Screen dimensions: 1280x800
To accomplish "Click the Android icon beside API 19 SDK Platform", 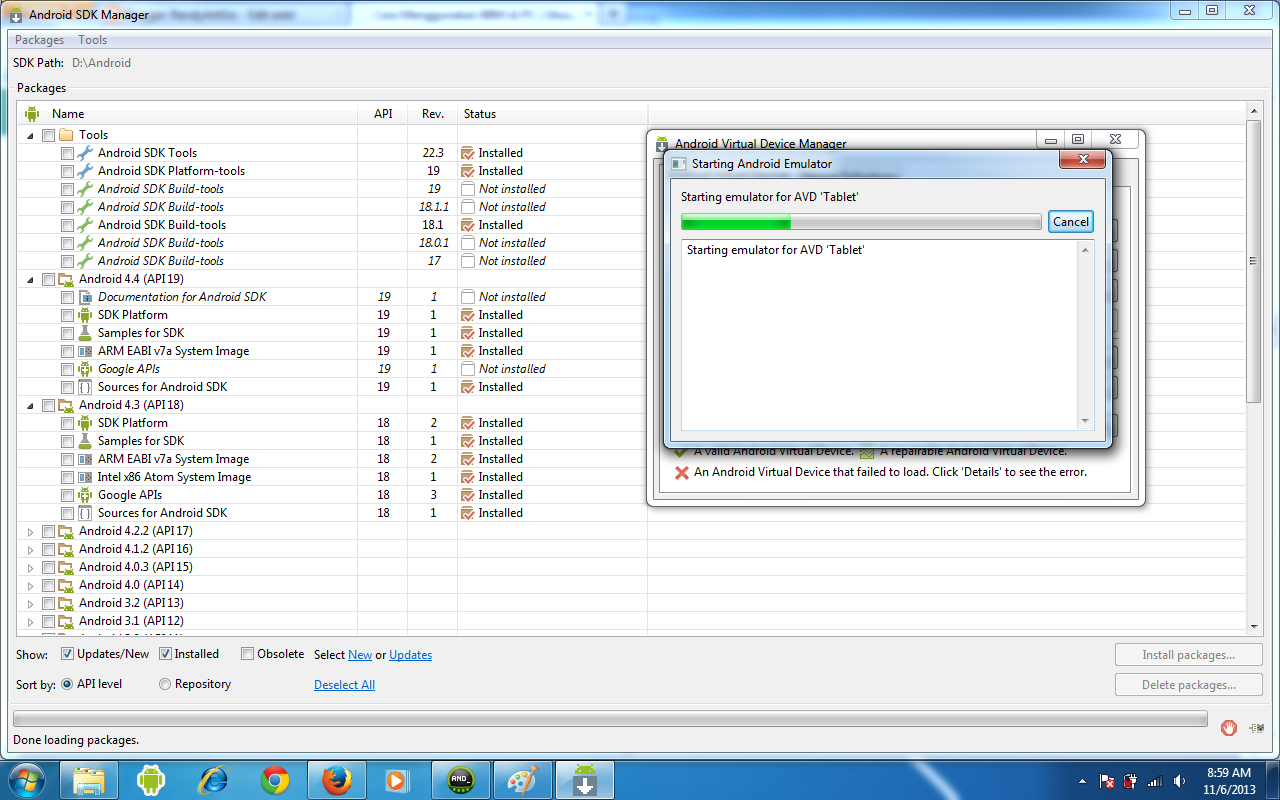I will (x=85, y=315).
